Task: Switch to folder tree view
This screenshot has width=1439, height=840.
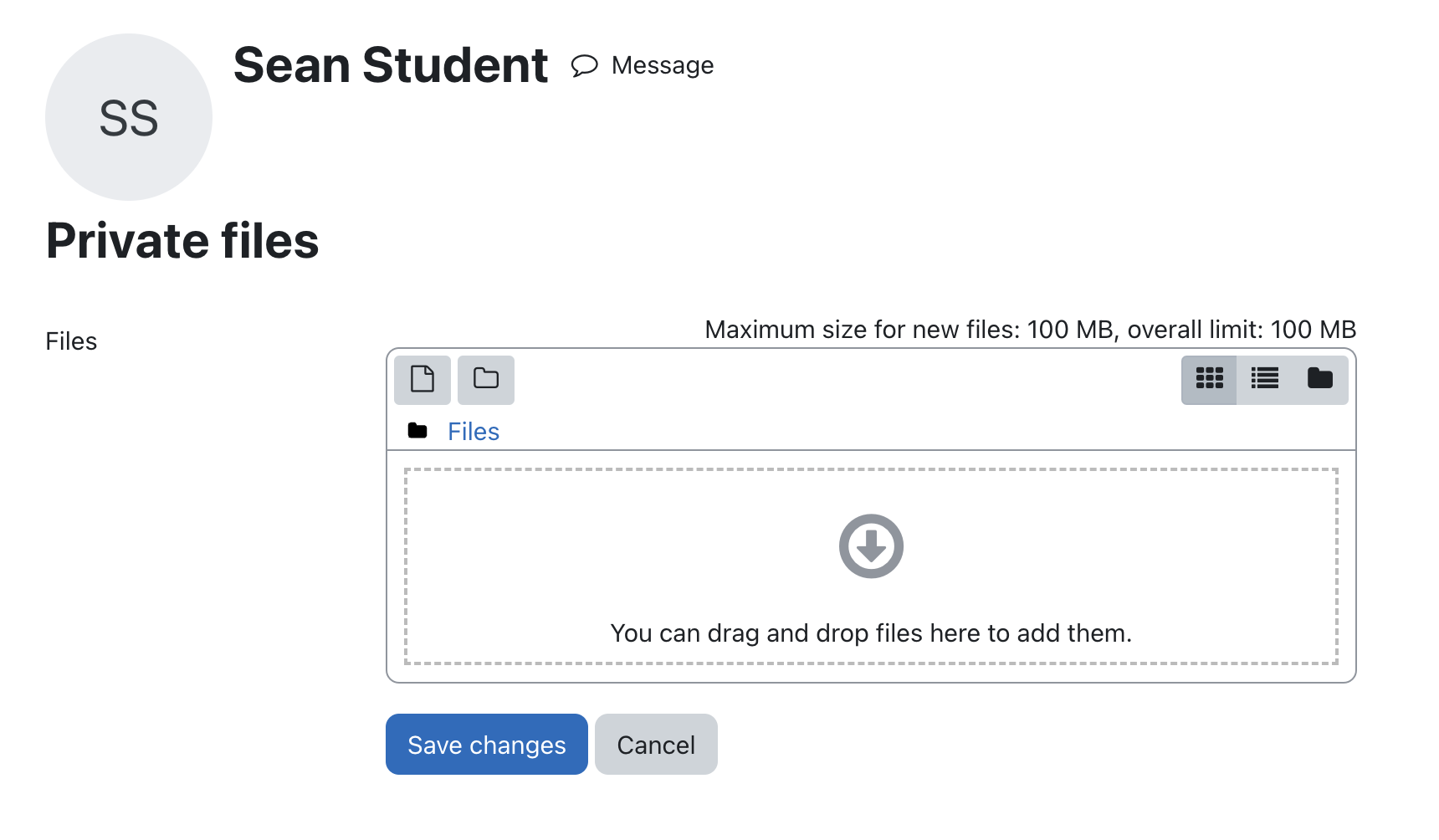Action: (x=1320, y=380)
